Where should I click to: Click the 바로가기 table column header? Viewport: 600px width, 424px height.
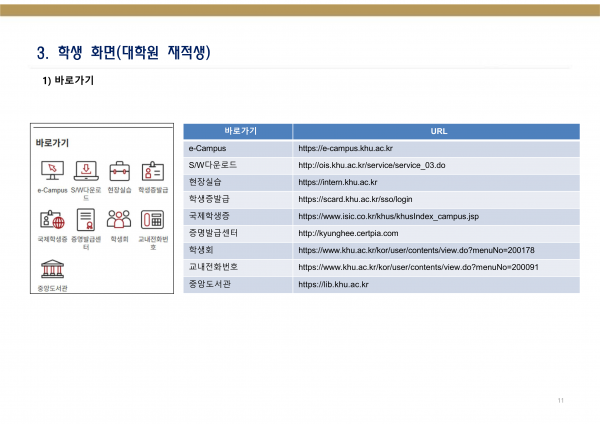[x=238, y=131]
